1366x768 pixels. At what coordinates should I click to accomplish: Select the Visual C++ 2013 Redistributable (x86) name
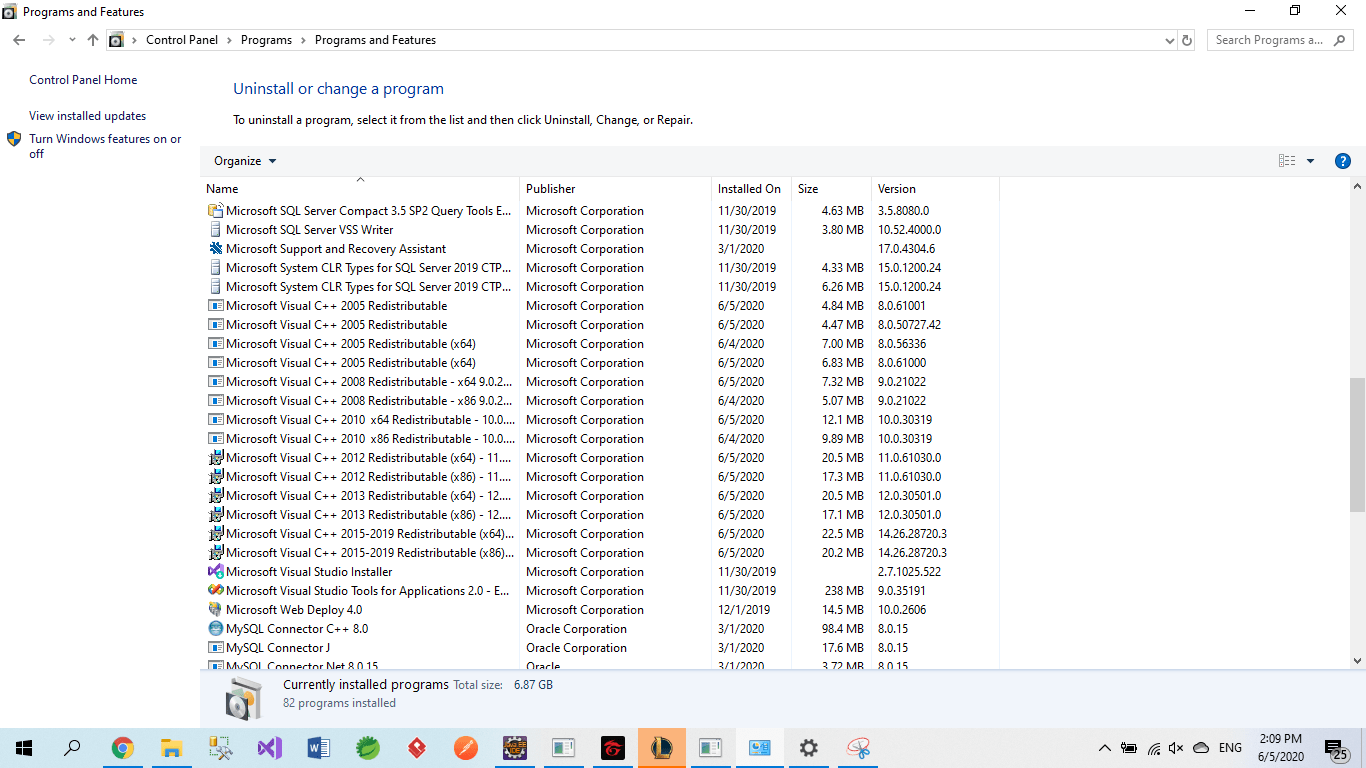[369, 515]
